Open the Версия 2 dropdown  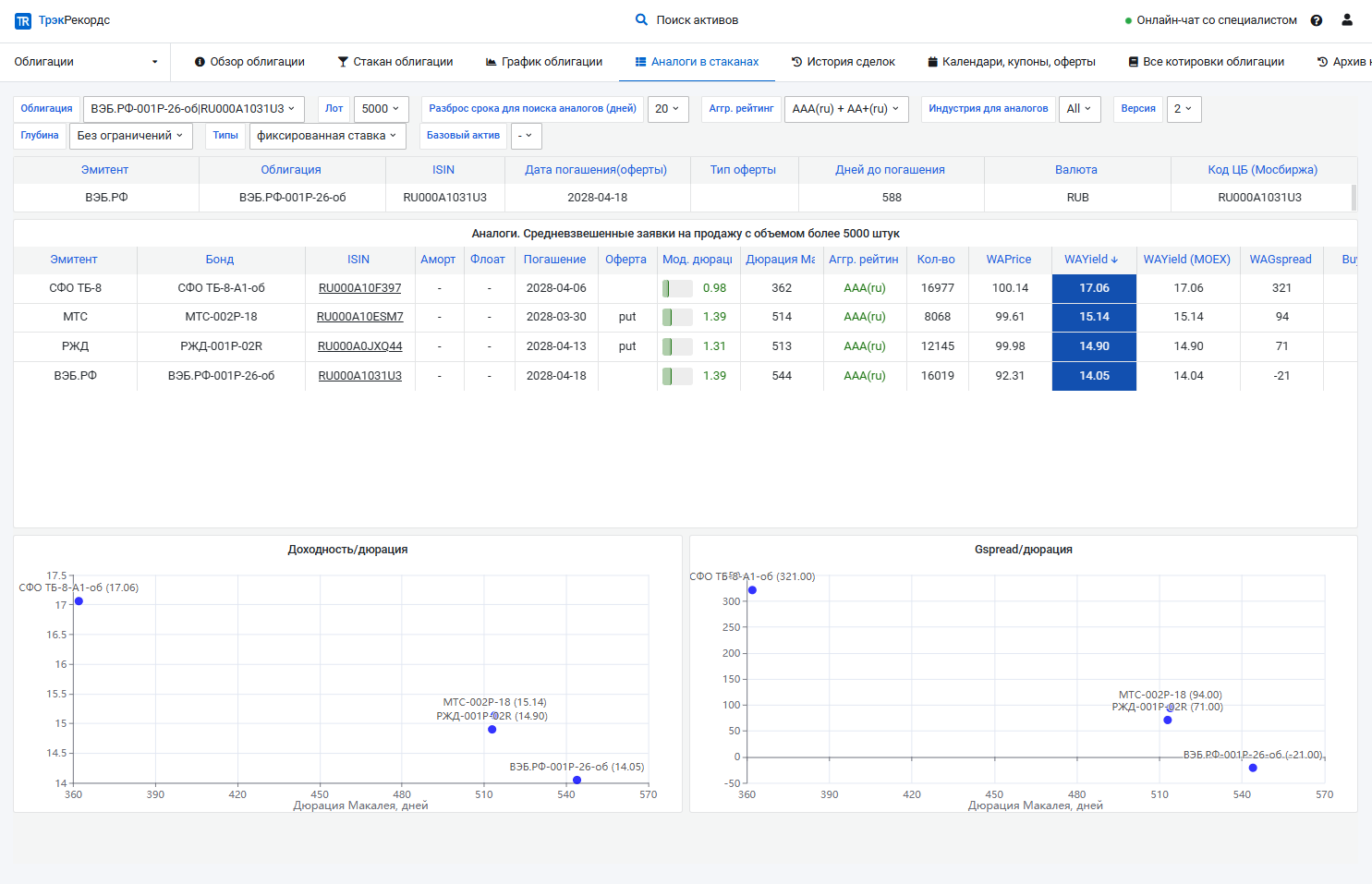click(x=1184, y=109)
